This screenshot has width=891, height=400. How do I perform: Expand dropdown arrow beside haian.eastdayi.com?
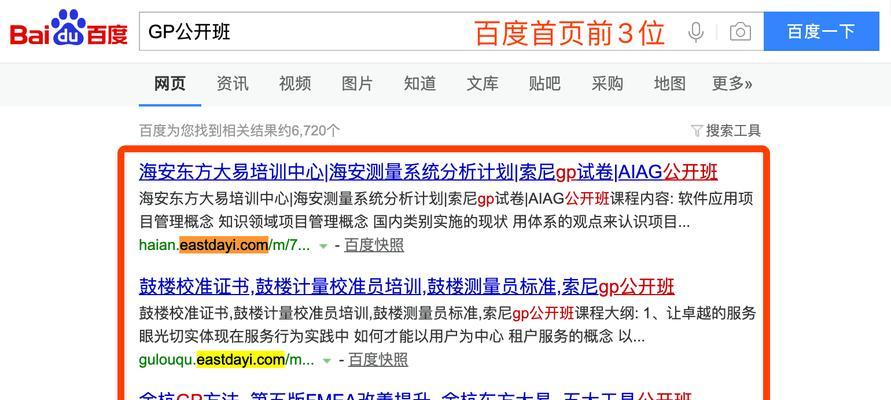[x=323, y=247]
